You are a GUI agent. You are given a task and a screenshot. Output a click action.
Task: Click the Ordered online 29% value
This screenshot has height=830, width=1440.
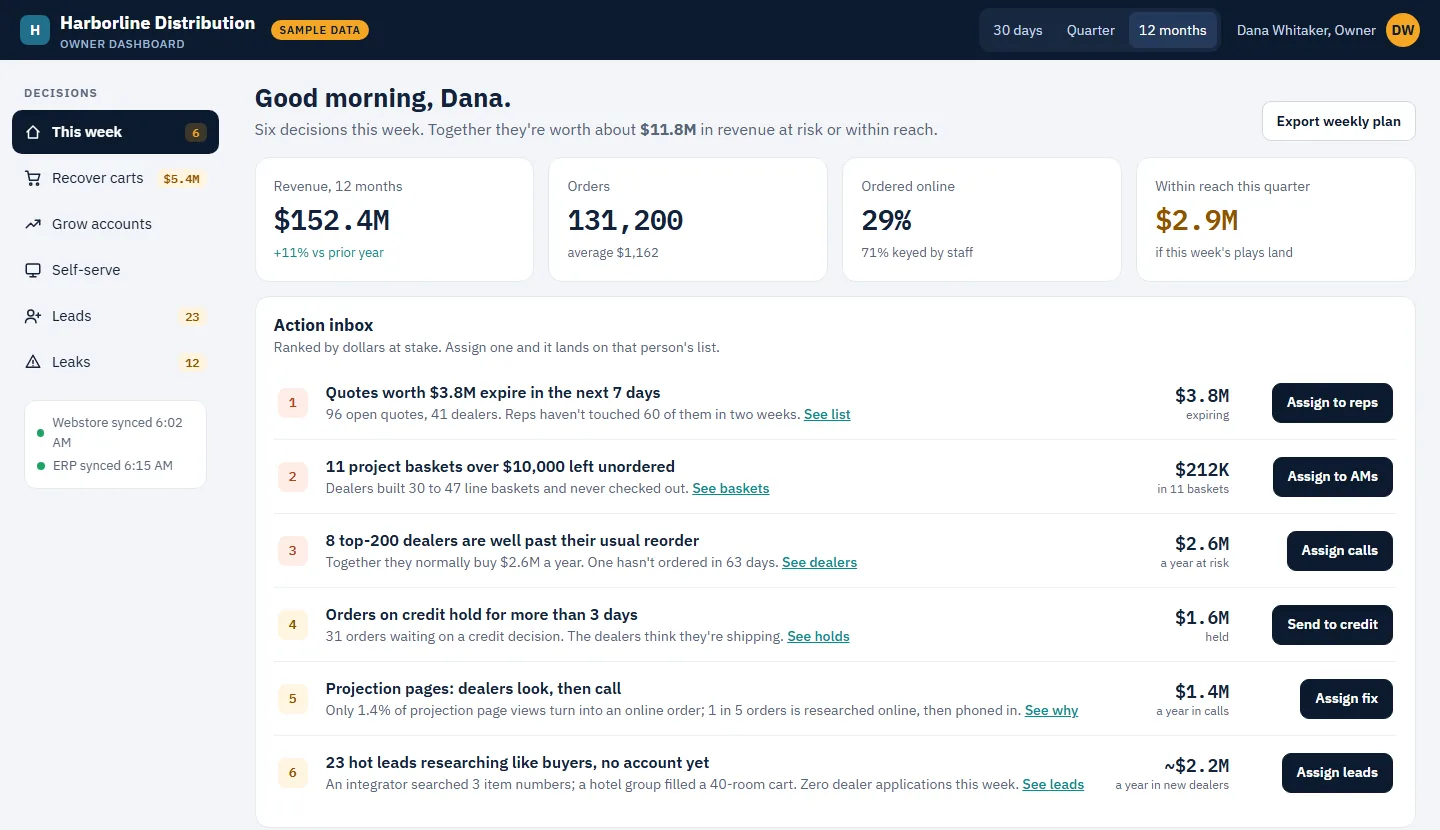[887, 220]
